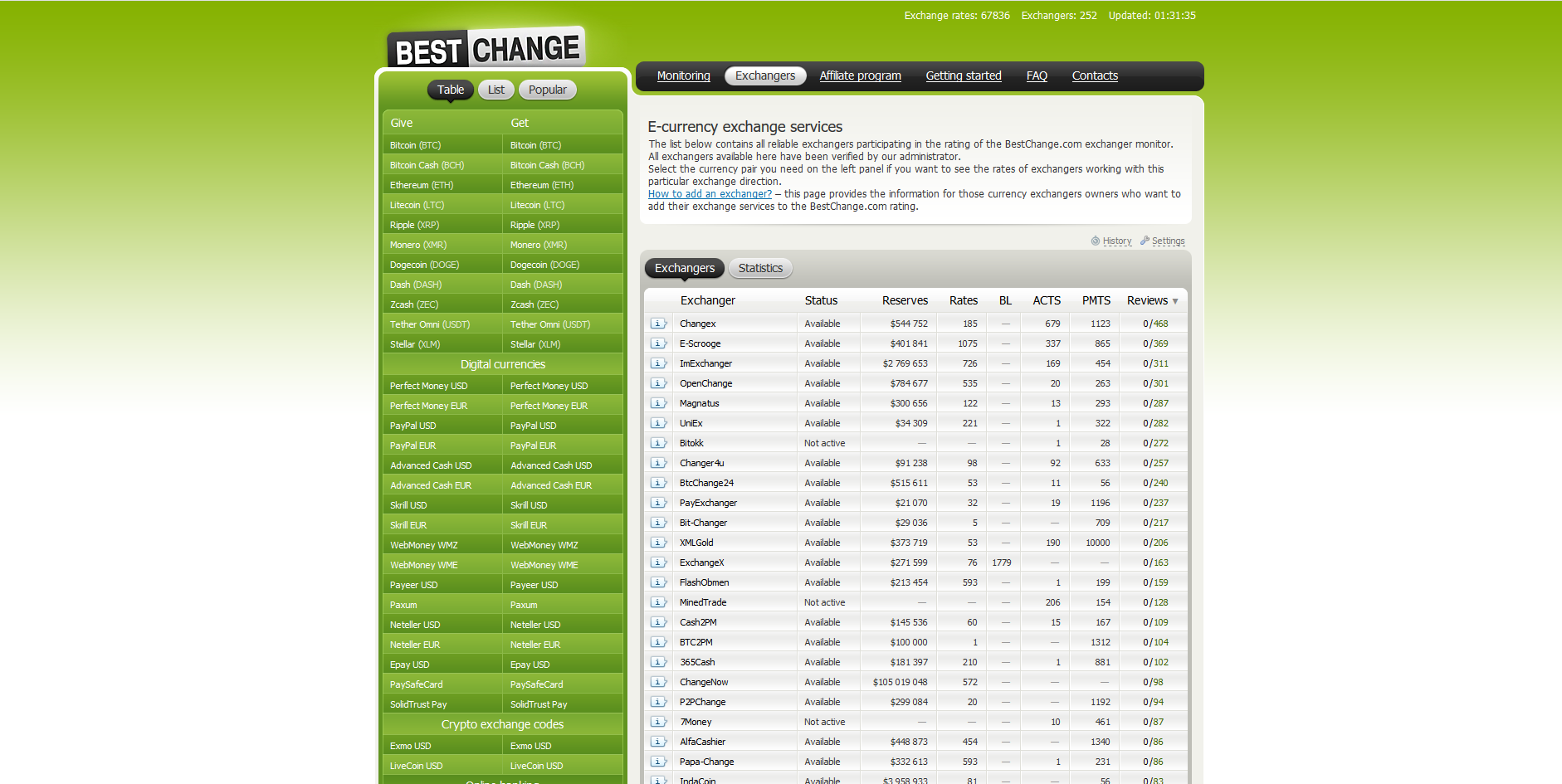Click the BestChange logo

[486, 47]
